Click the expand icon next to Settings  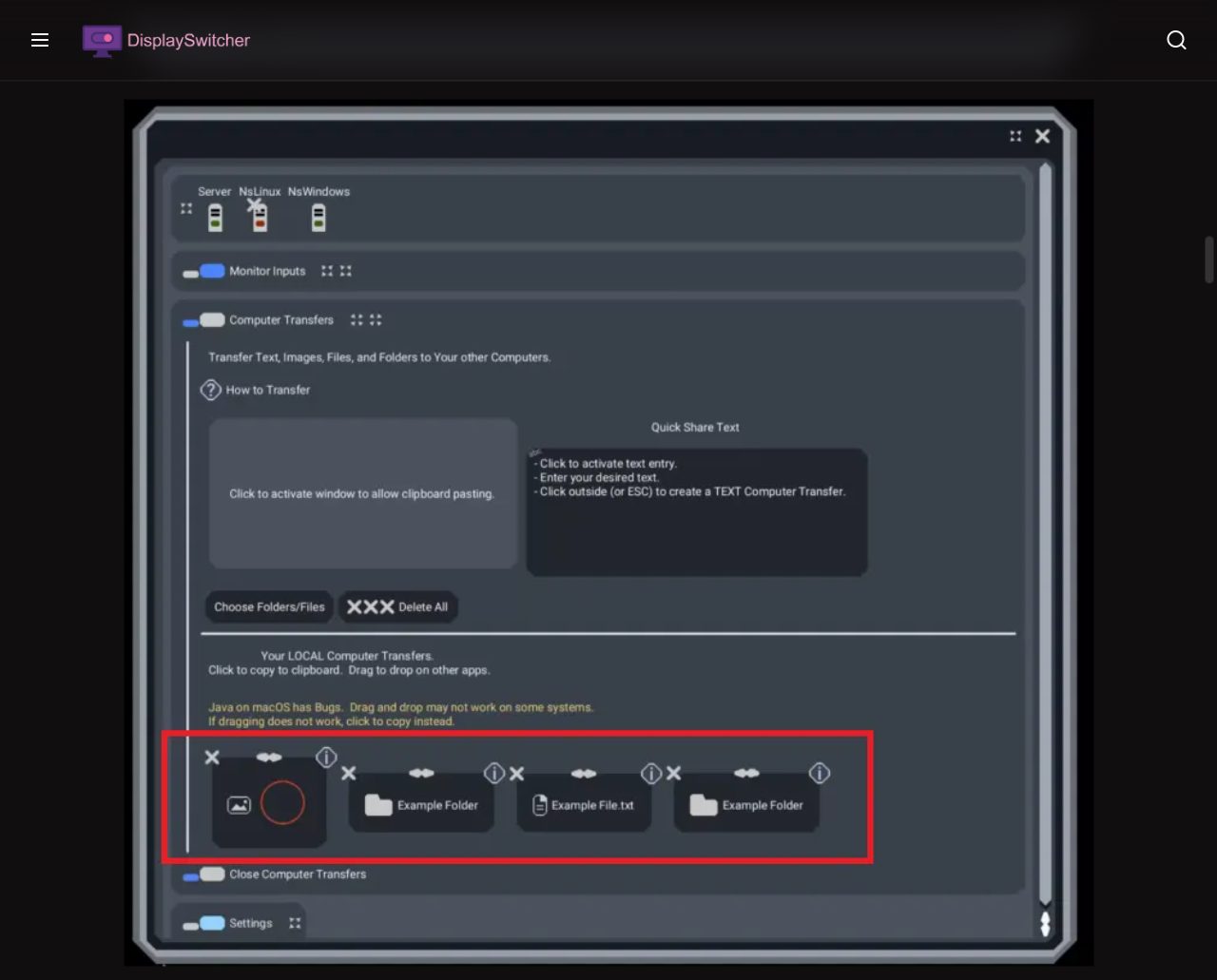coord(295,923)
